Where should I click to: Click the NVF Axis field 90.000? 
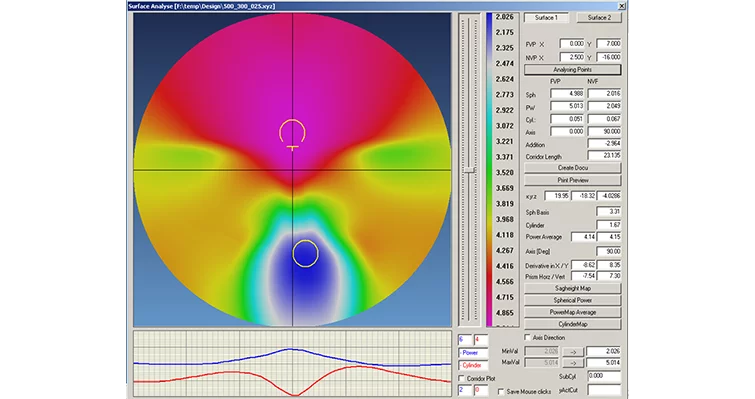[604, 131]
